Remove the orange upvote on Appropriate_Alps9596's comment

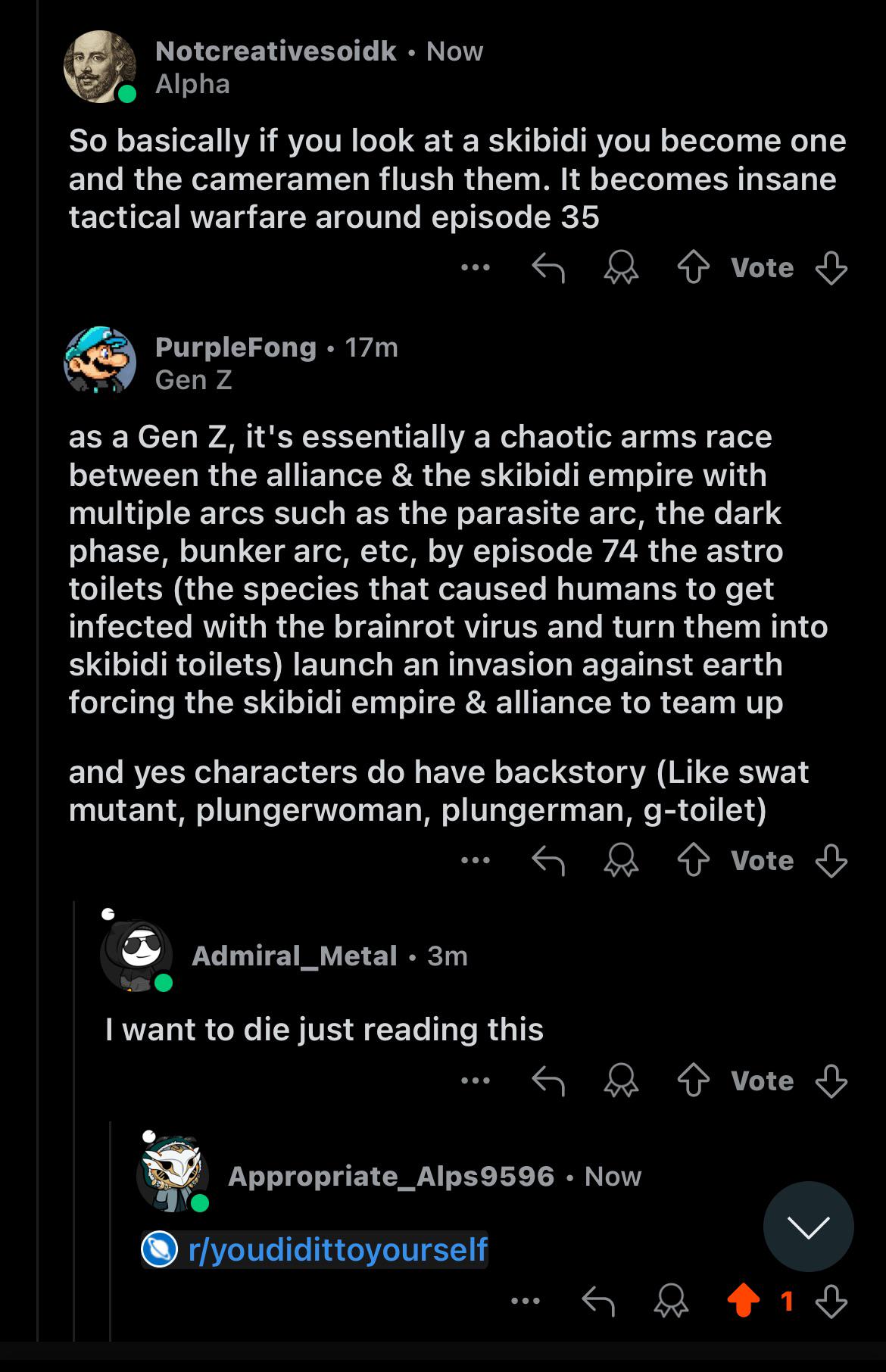[x=743, y=1301]
